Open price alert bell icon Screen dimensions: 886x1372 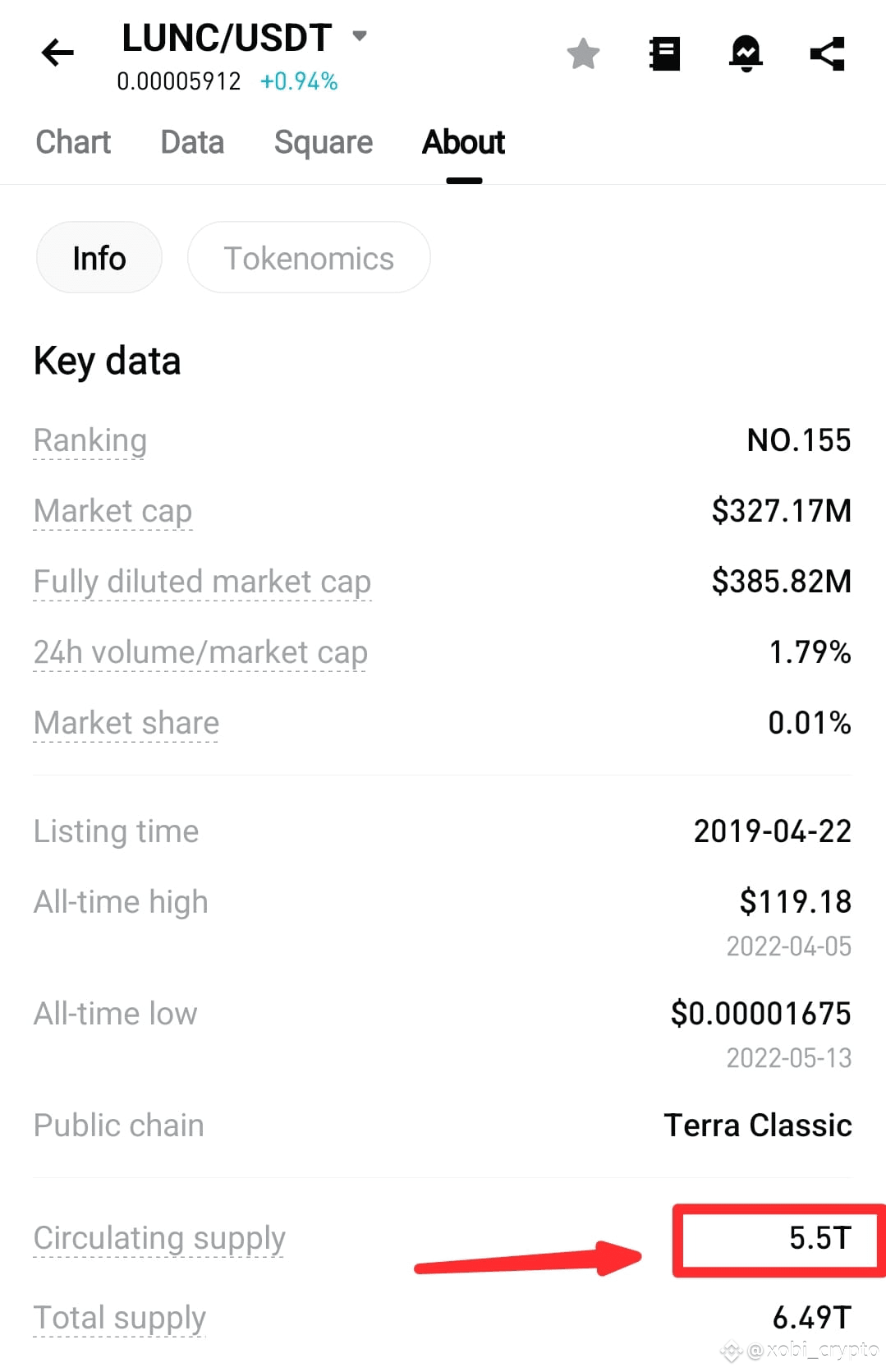pos(746,54)
